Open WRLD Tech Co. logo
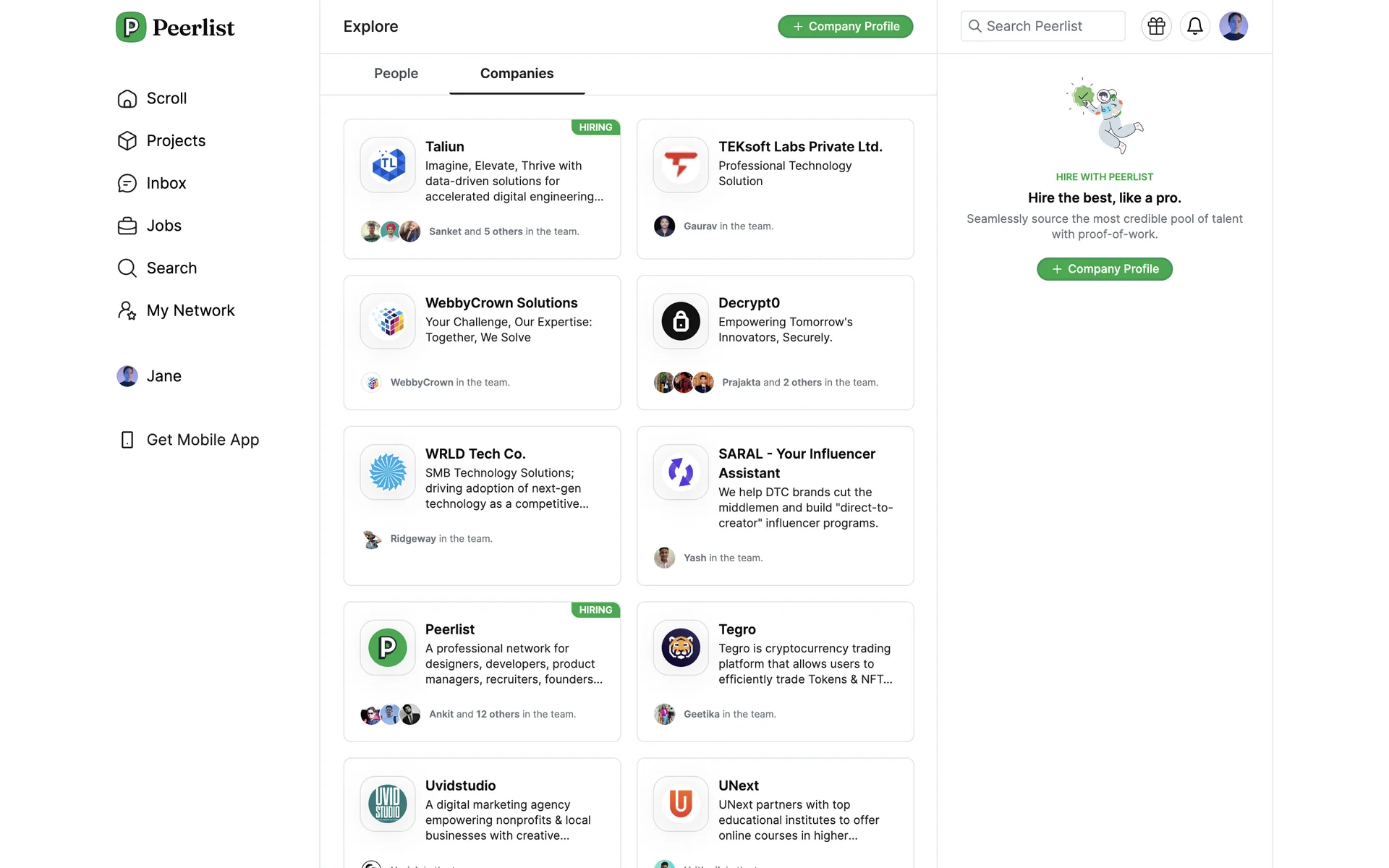The width and height of the screenshot is (1389, 868). 388,472
